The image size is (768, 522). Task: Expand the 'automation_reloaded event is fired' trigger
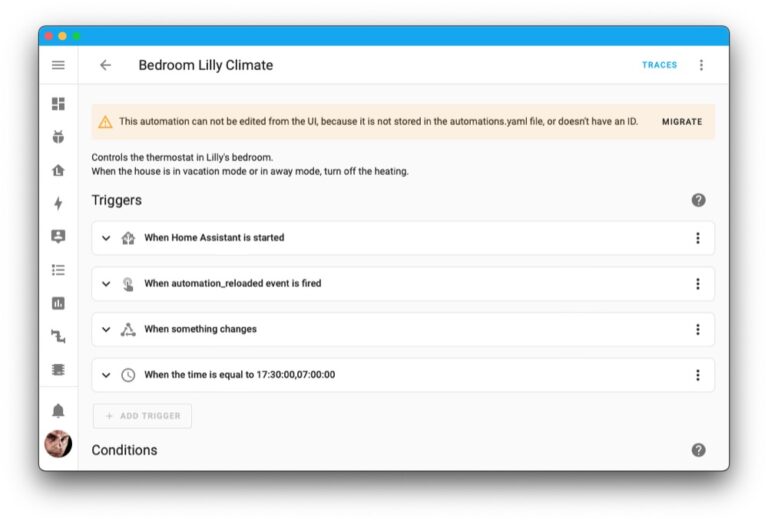point(106,284)
